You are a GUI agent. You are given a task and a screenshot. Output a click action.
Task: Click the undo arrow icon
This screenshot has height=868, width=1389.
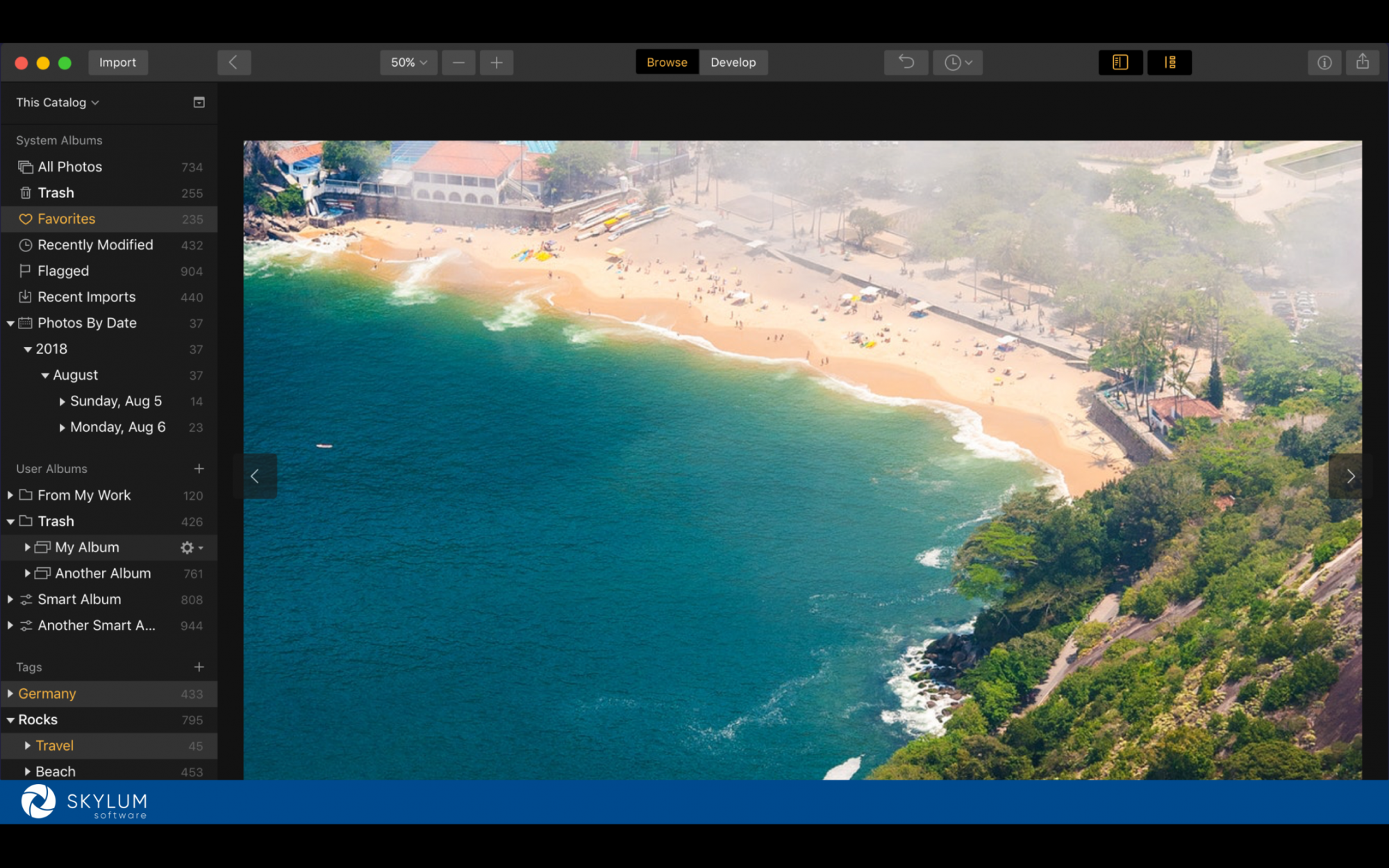pos(905,62)
